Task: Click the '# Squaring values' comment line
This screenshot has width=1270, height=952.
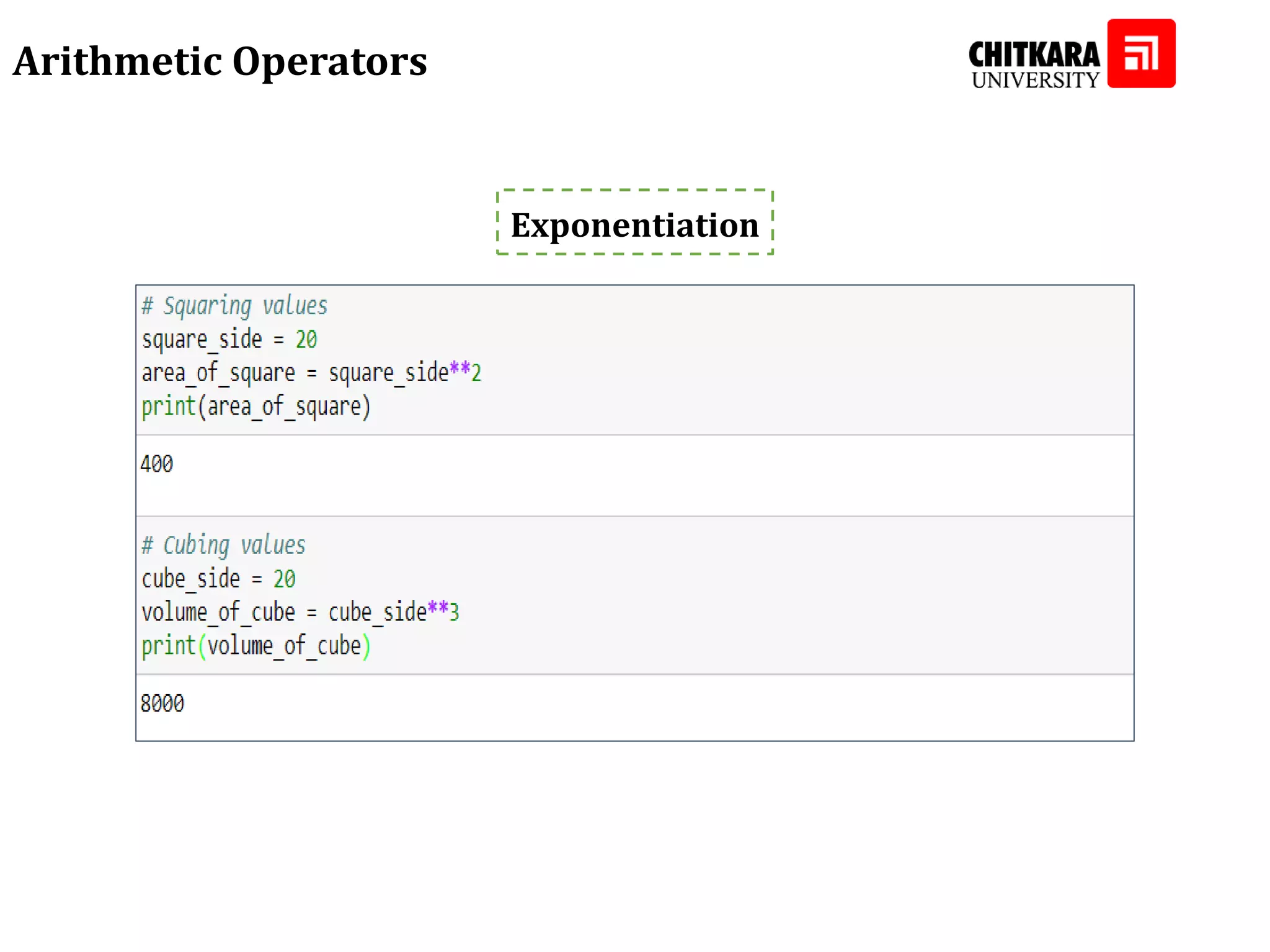Action: tap(234, 306)
